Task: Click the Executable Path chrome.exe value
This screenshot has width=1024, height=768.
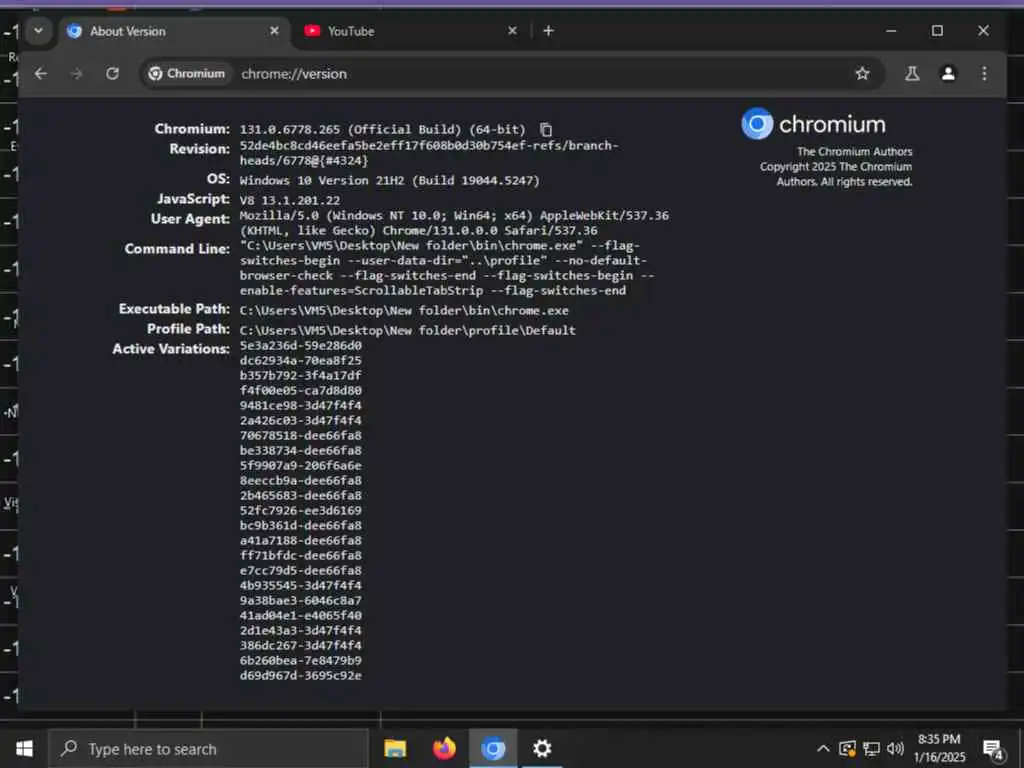Action: (404, 311)
